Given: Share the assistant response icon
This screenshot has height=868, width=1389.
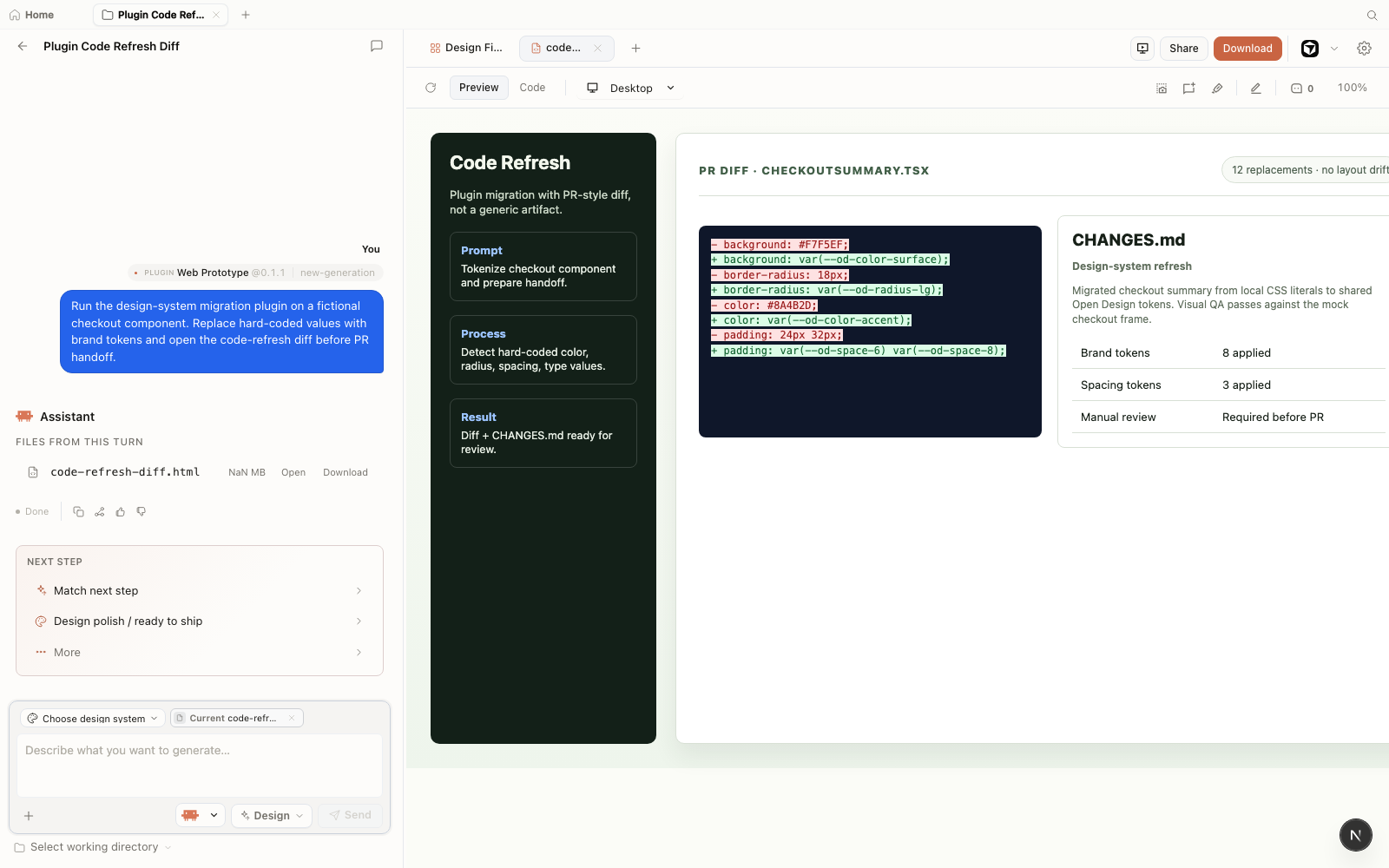Looking at the screenshot, I should [99, 512].
